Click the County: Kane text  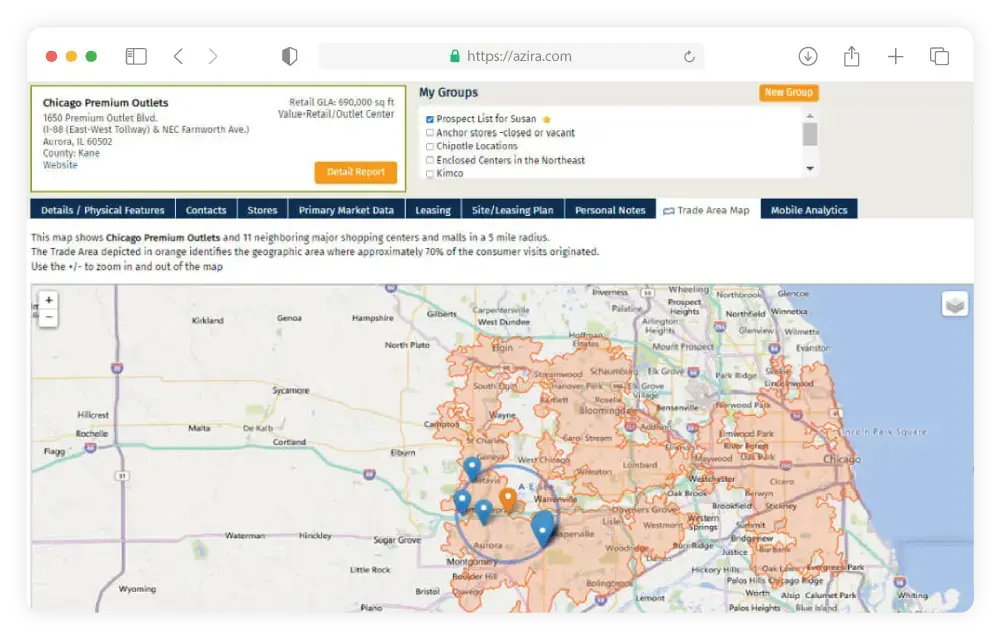pos(71,153)
